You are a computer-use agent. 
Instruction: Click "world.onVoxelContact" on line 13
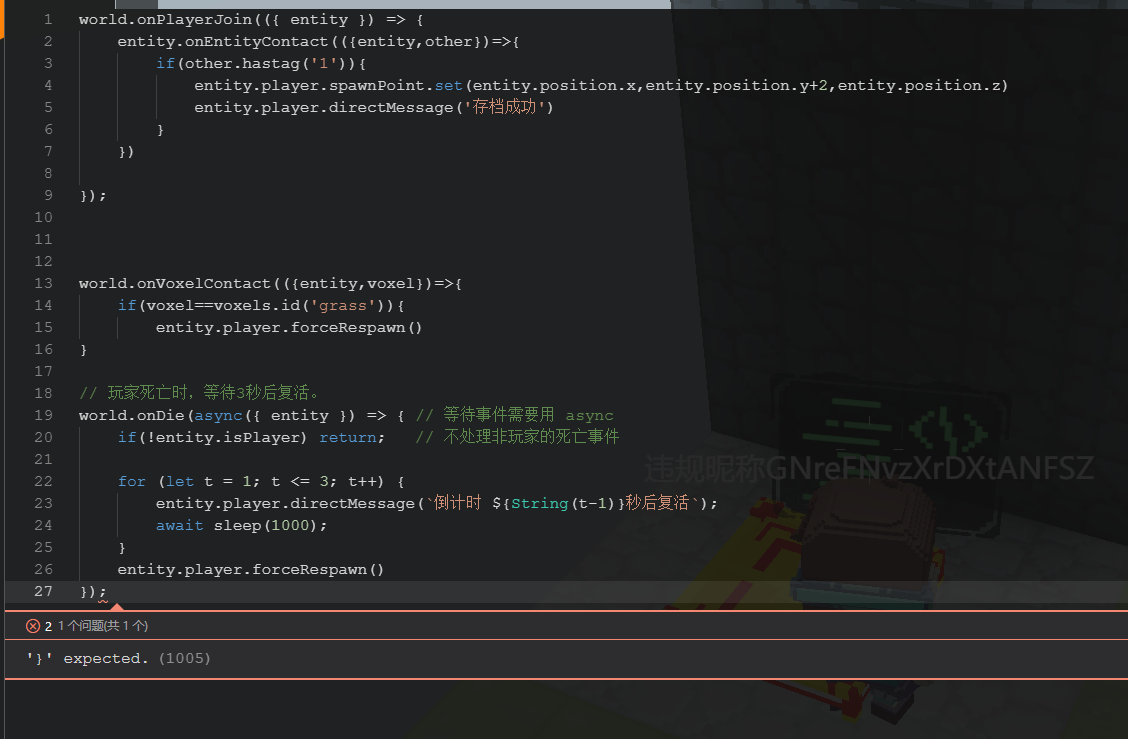175,284
